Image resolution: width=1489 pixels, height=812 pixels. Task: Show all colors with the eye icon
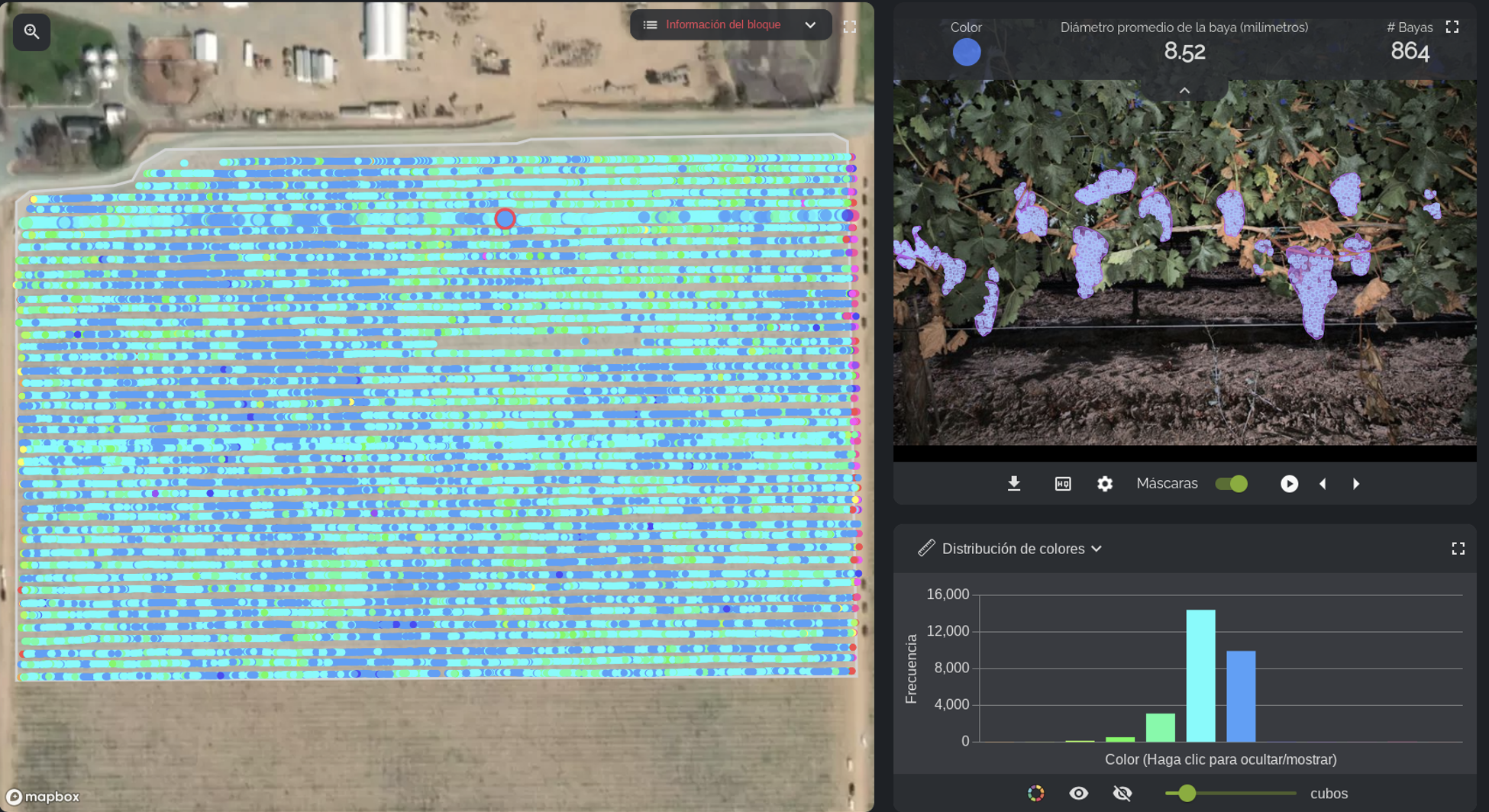[1078, 794]
